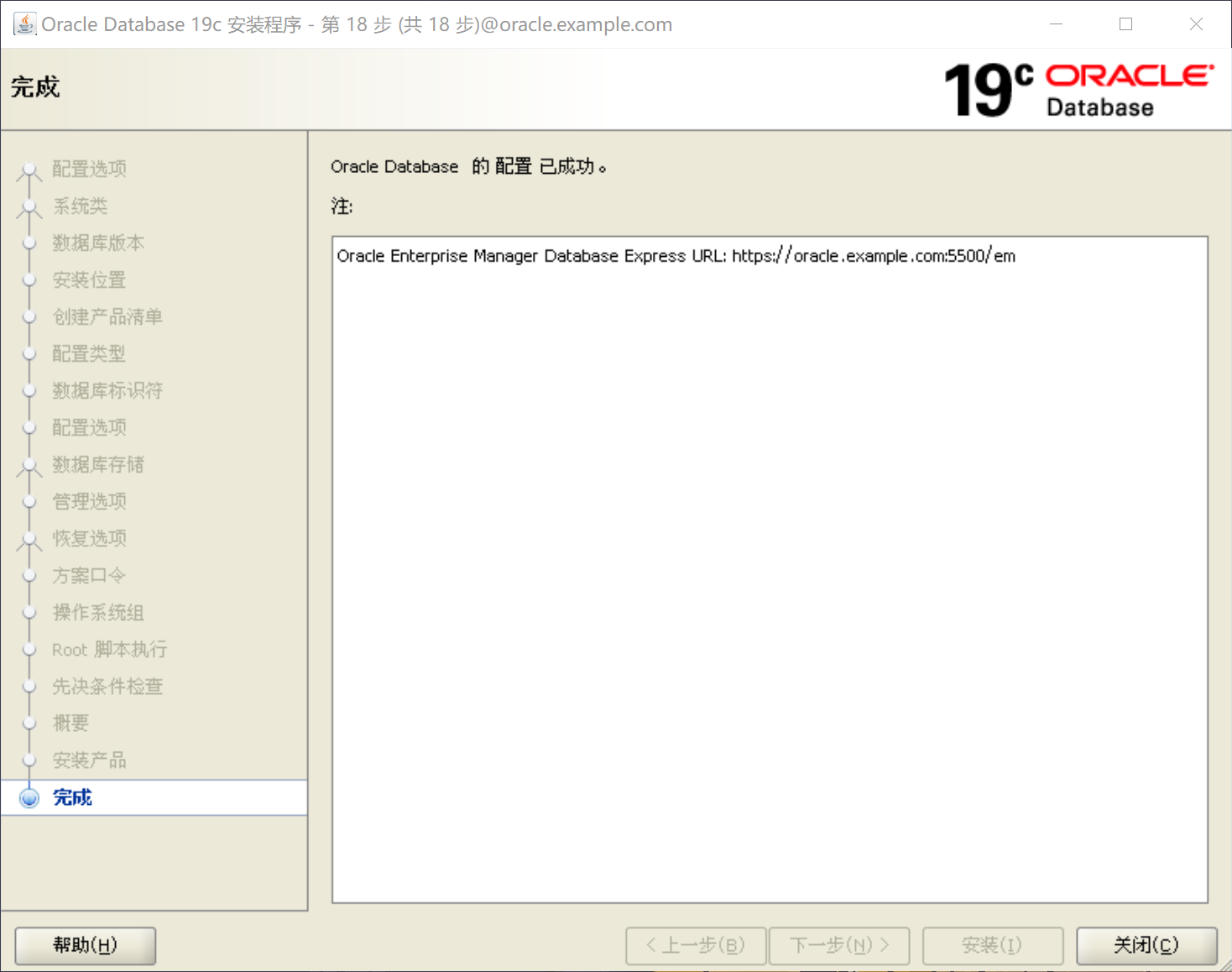Viewport: 1232px width, 972px height.
Task: Click the 上一步(B) back button
Action: [696, 945]
